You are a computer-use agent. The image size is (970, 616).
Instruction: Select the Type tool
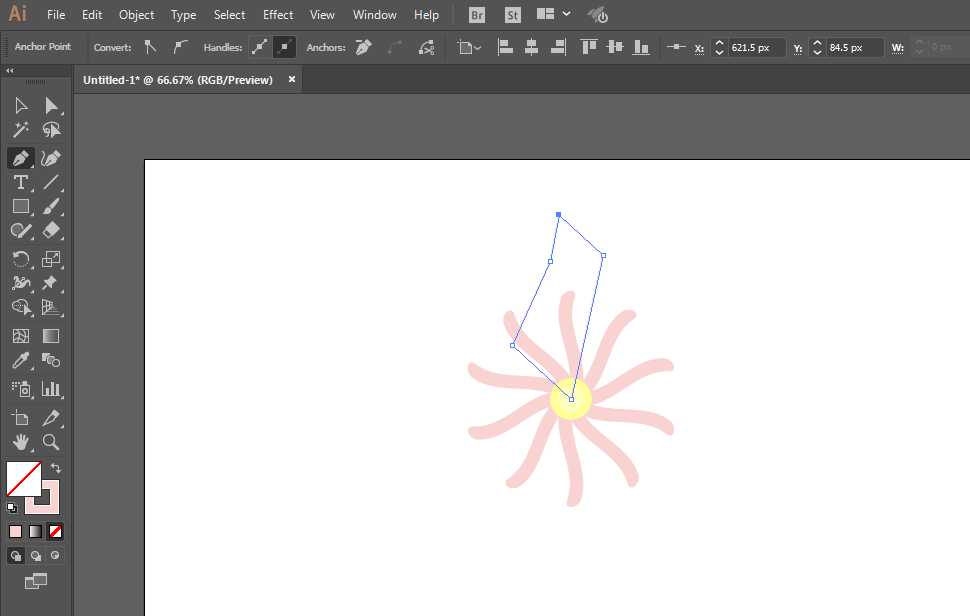(20, 182)
